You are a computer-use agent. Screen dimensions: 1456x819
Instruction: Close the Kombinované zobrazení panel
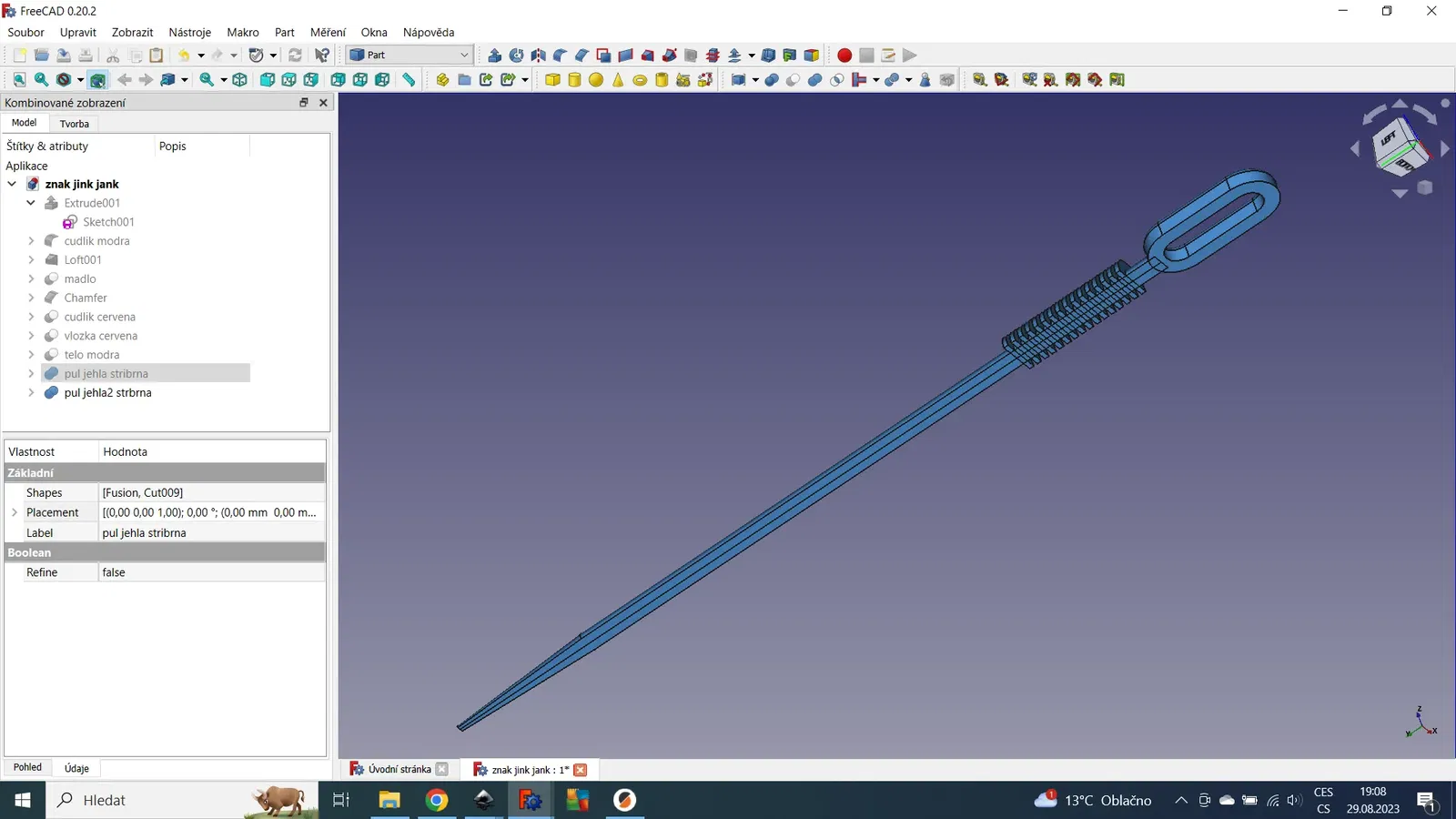click(323, 103)
